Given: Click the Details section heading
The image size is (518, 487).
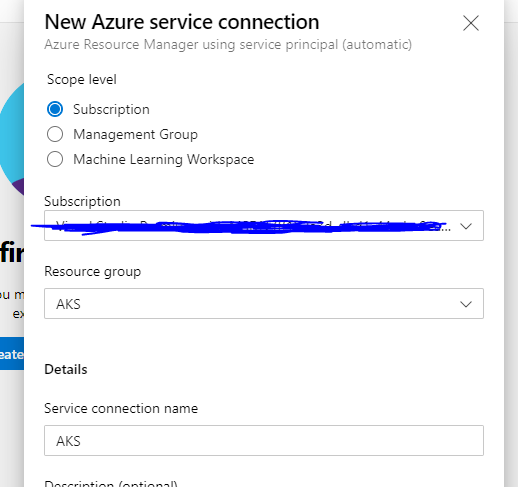Looking at the screenshot, I should 66,369.
